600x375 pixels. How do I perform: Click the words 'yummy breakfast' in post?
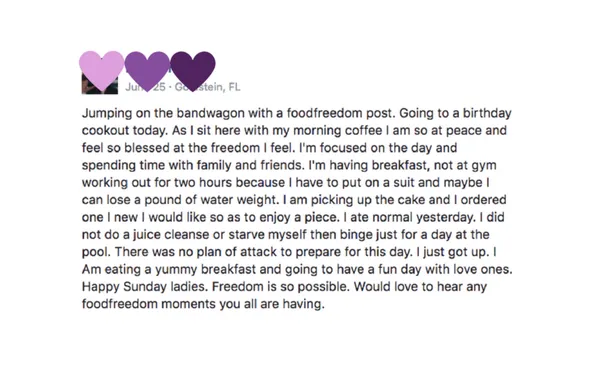click(205, 269)
